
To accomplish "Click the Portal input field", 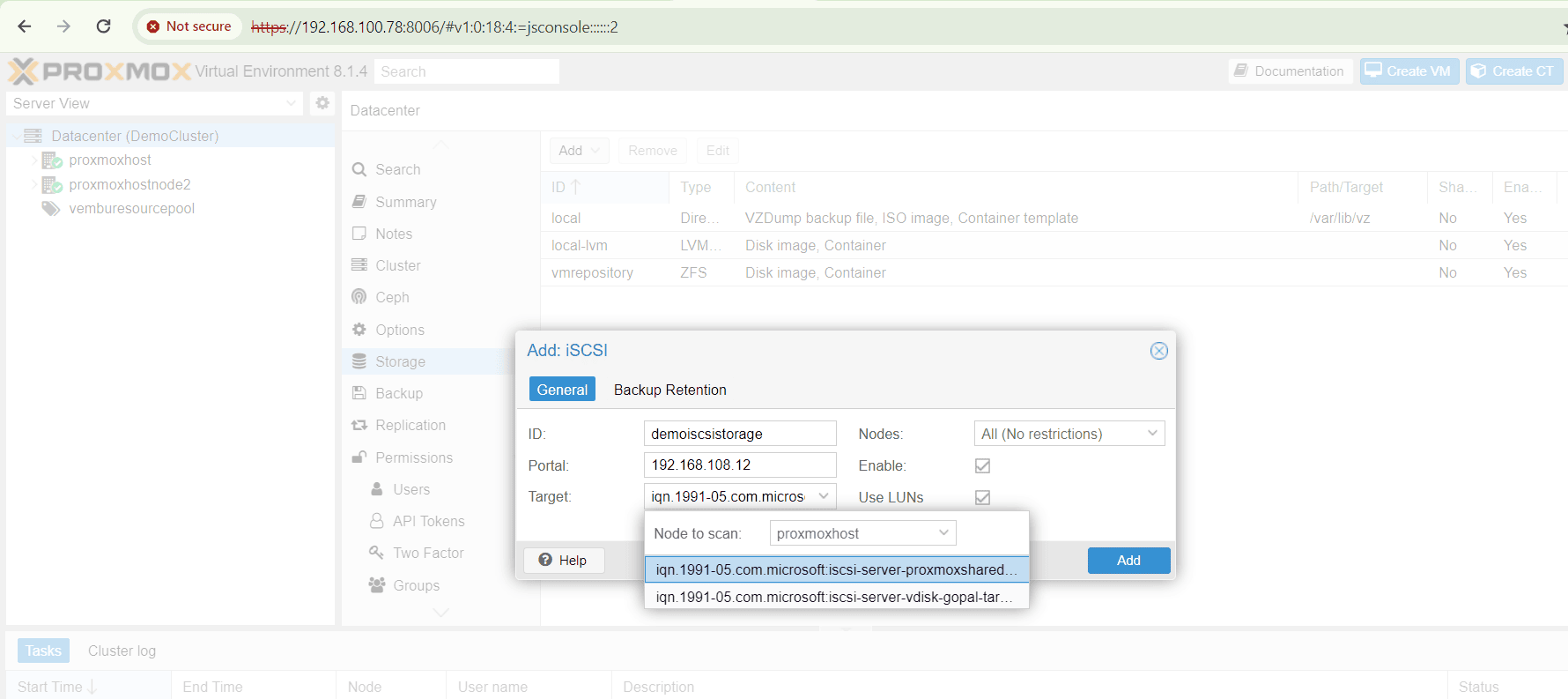I will point(740,465).
